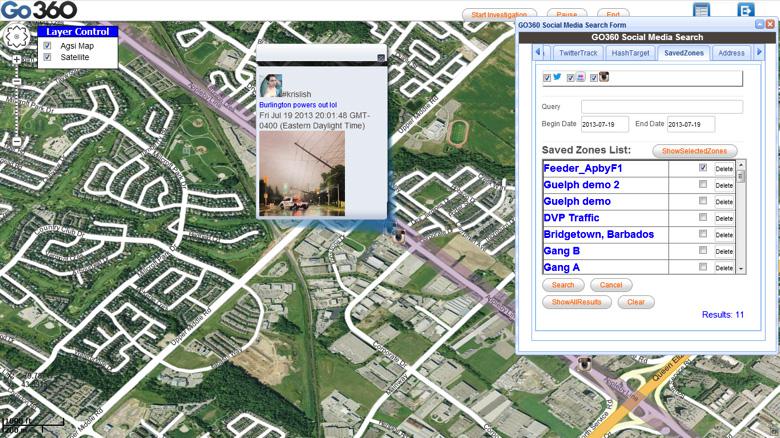This screenshot has height=438, width=780.
Task: Check the Guelph demo 2 zone checkbox
Action: 703,184
